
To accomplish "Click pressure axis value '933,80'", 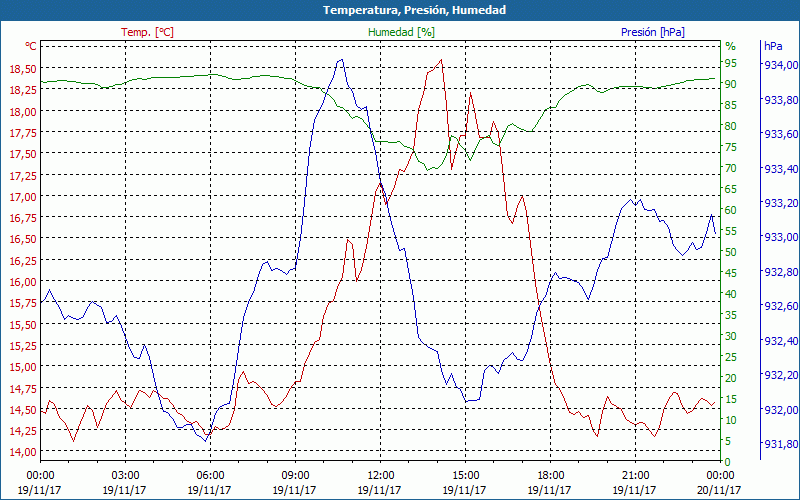I will pos(780,99).
